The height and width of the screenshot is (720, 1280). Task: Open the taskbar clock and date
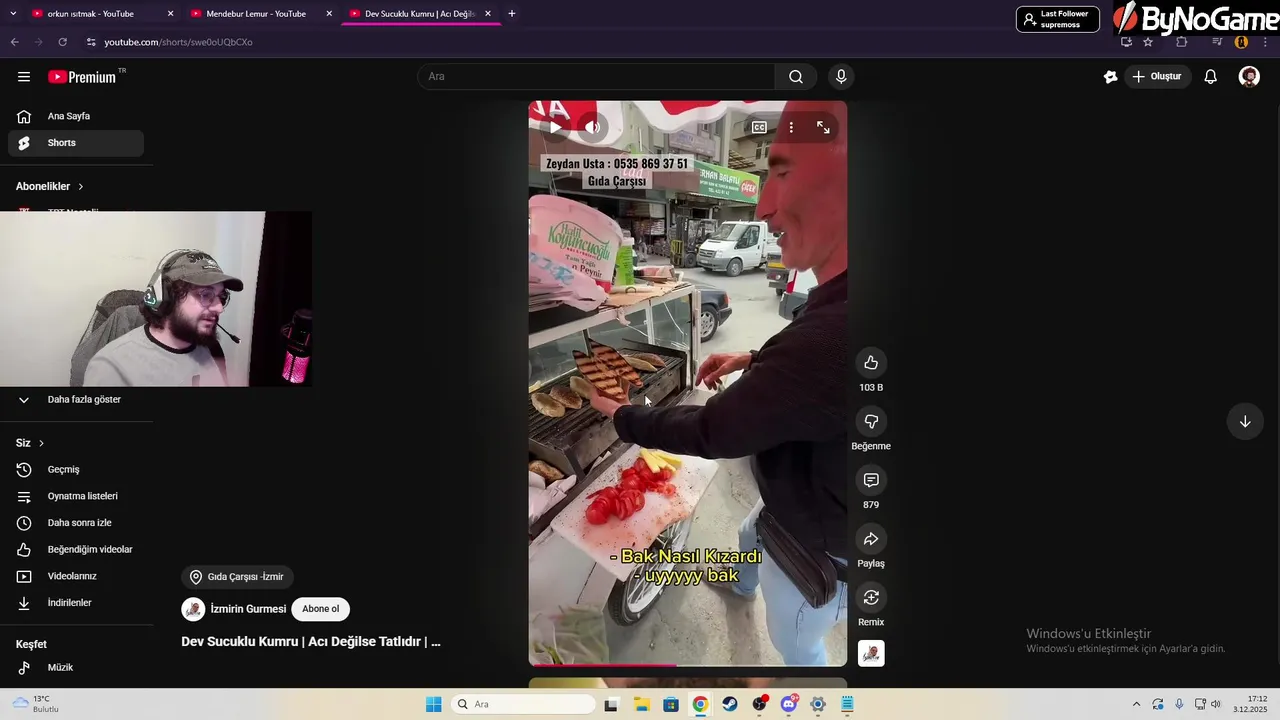tap(1250, 705)
